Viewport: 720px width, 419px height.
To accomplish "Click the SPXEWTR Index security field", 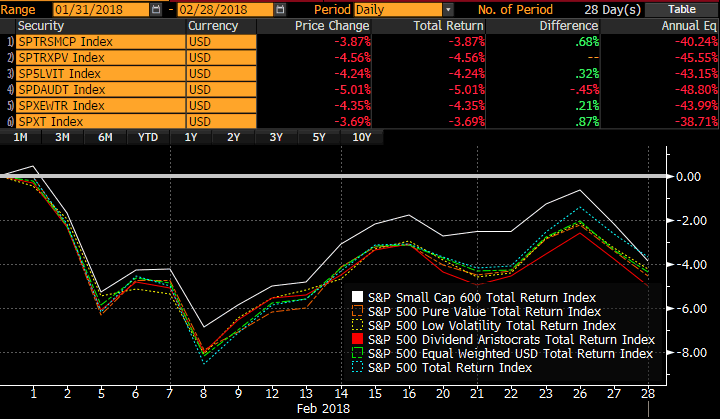I will [101, 106].
